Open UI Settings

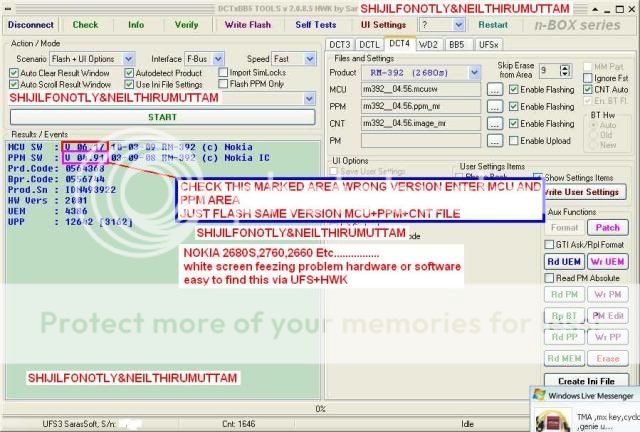click(x=383, y=25)
